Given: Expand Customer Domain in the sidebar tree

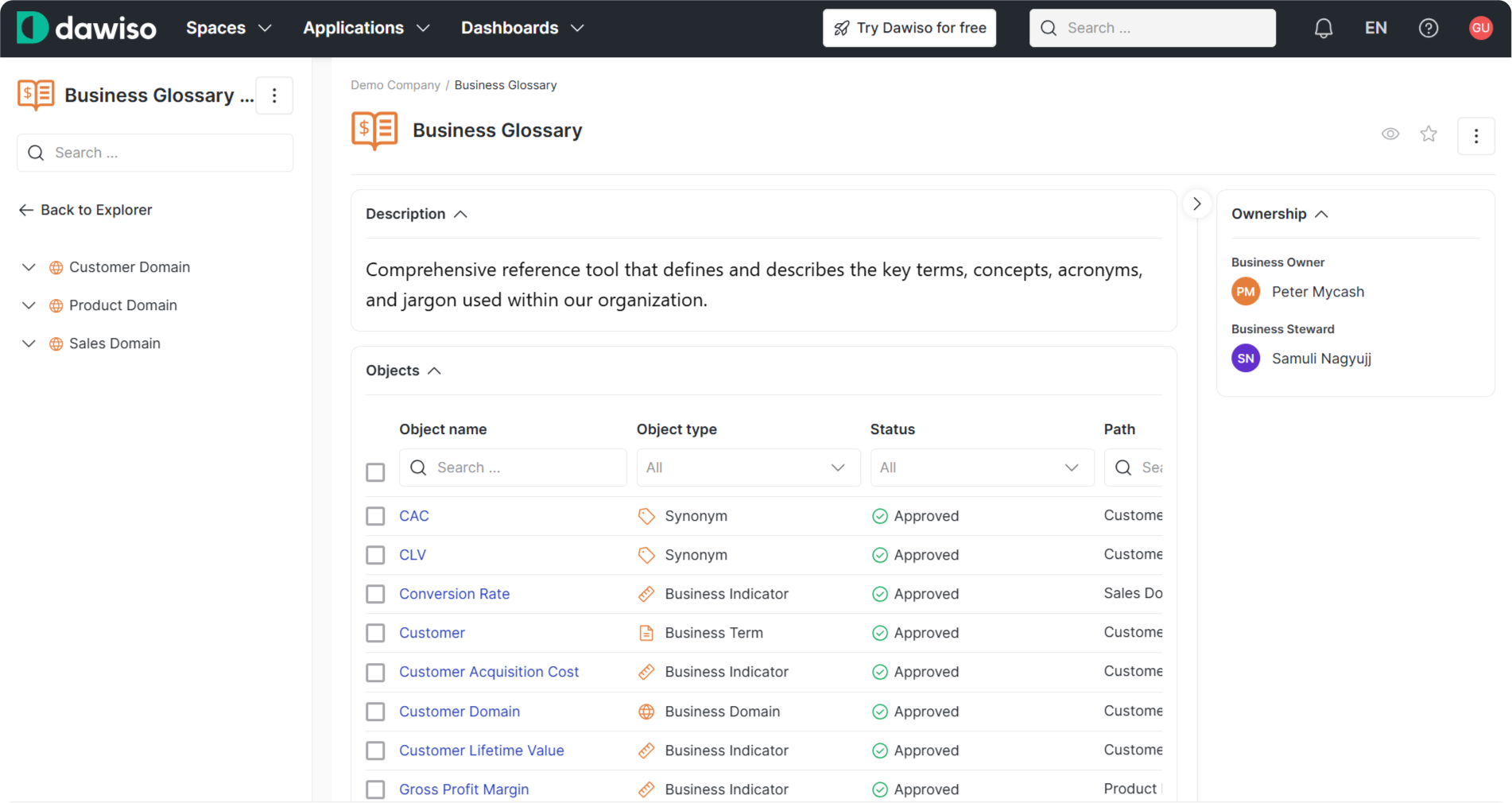Looking at the screenshot, I should [28, 267].
